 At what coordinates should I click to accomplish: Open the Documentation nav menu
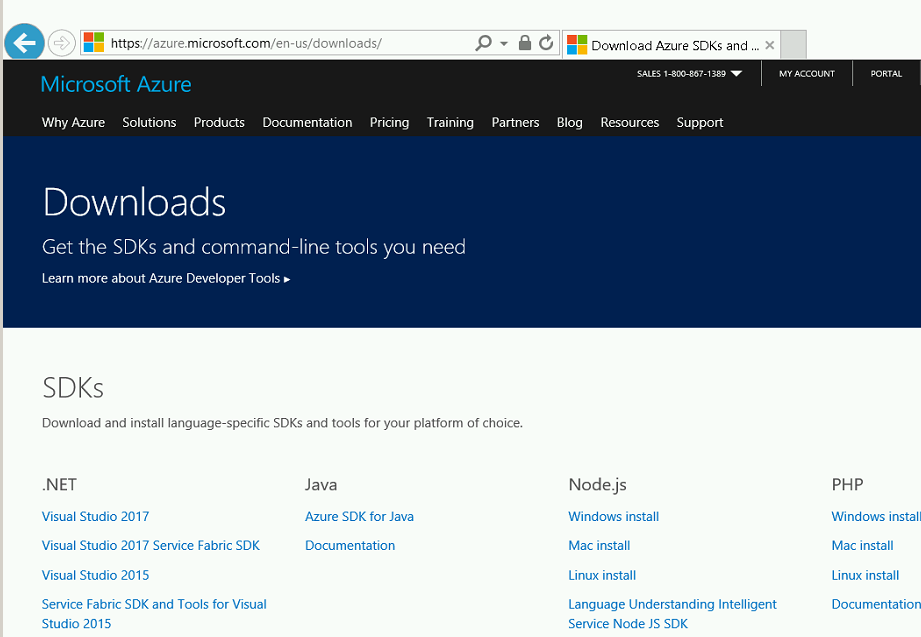coord(307,122)
